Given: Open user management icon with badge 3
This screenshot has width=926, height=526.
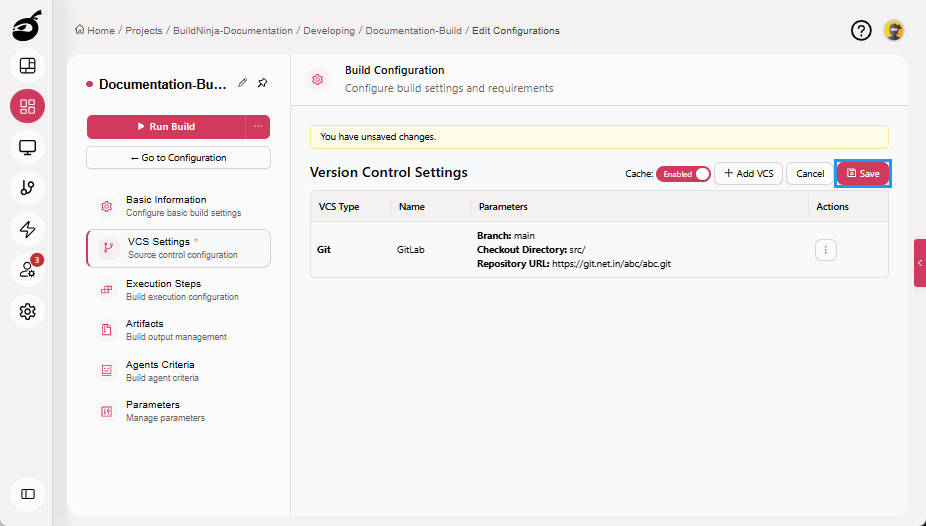Looking at the screenshot, I should coord(27,270).
